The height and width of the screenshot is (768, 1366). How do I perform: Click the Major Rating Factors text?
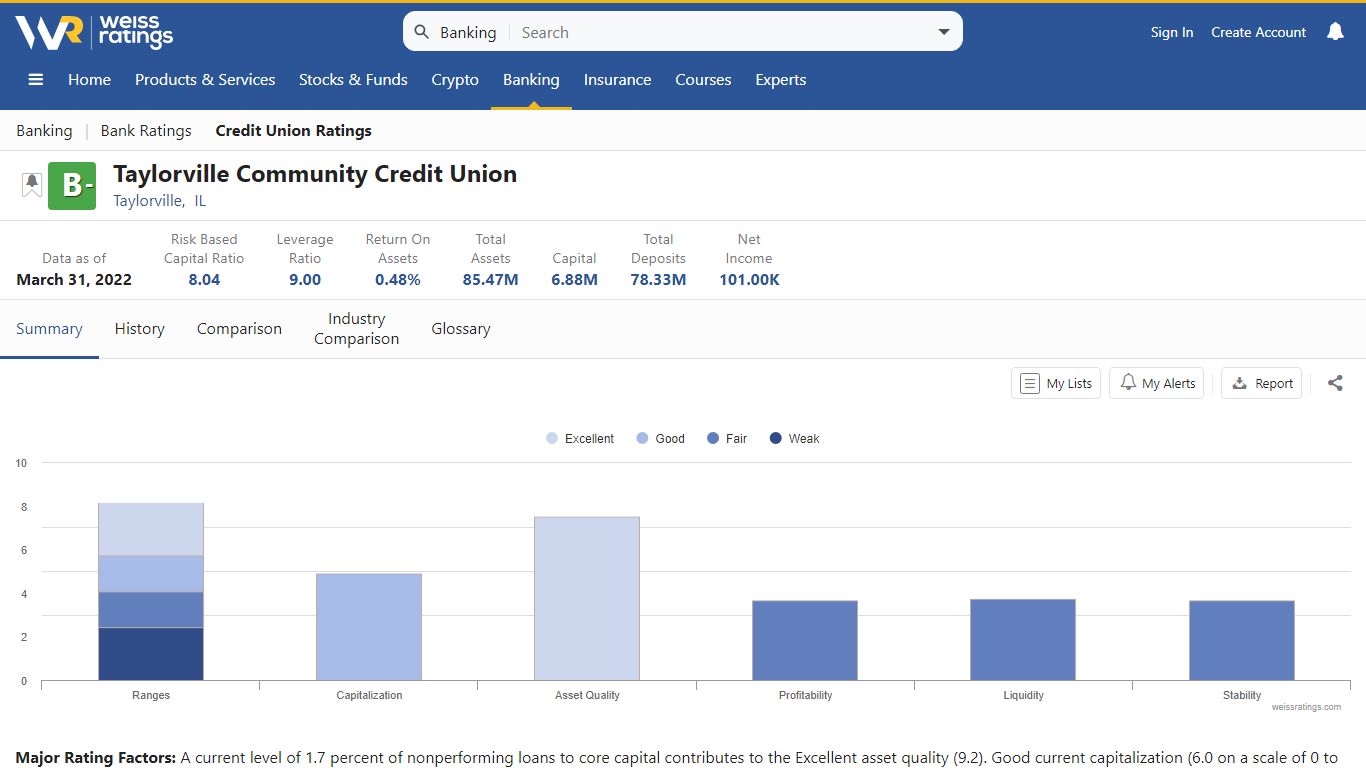96,758
